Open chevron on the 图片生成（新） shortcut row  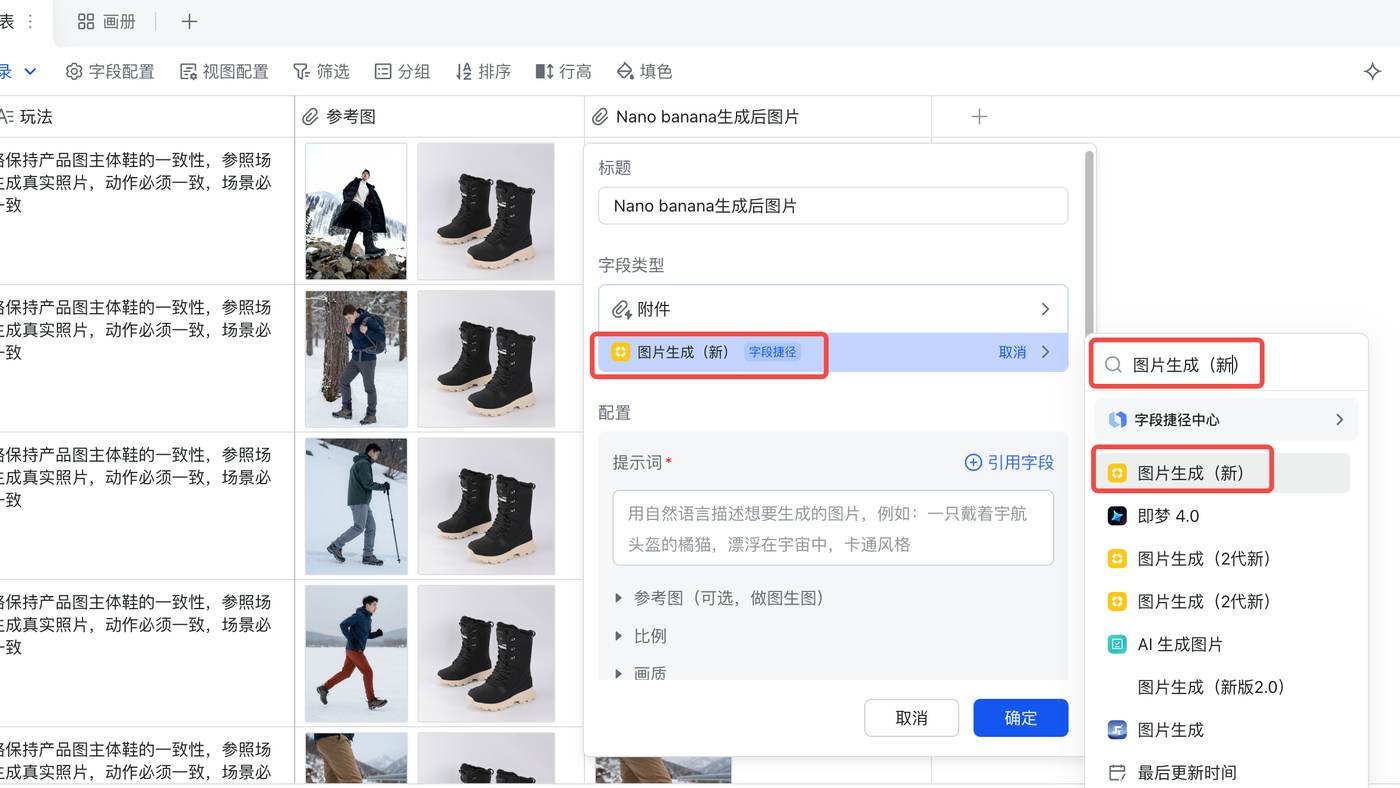(x=1046, y=352)
